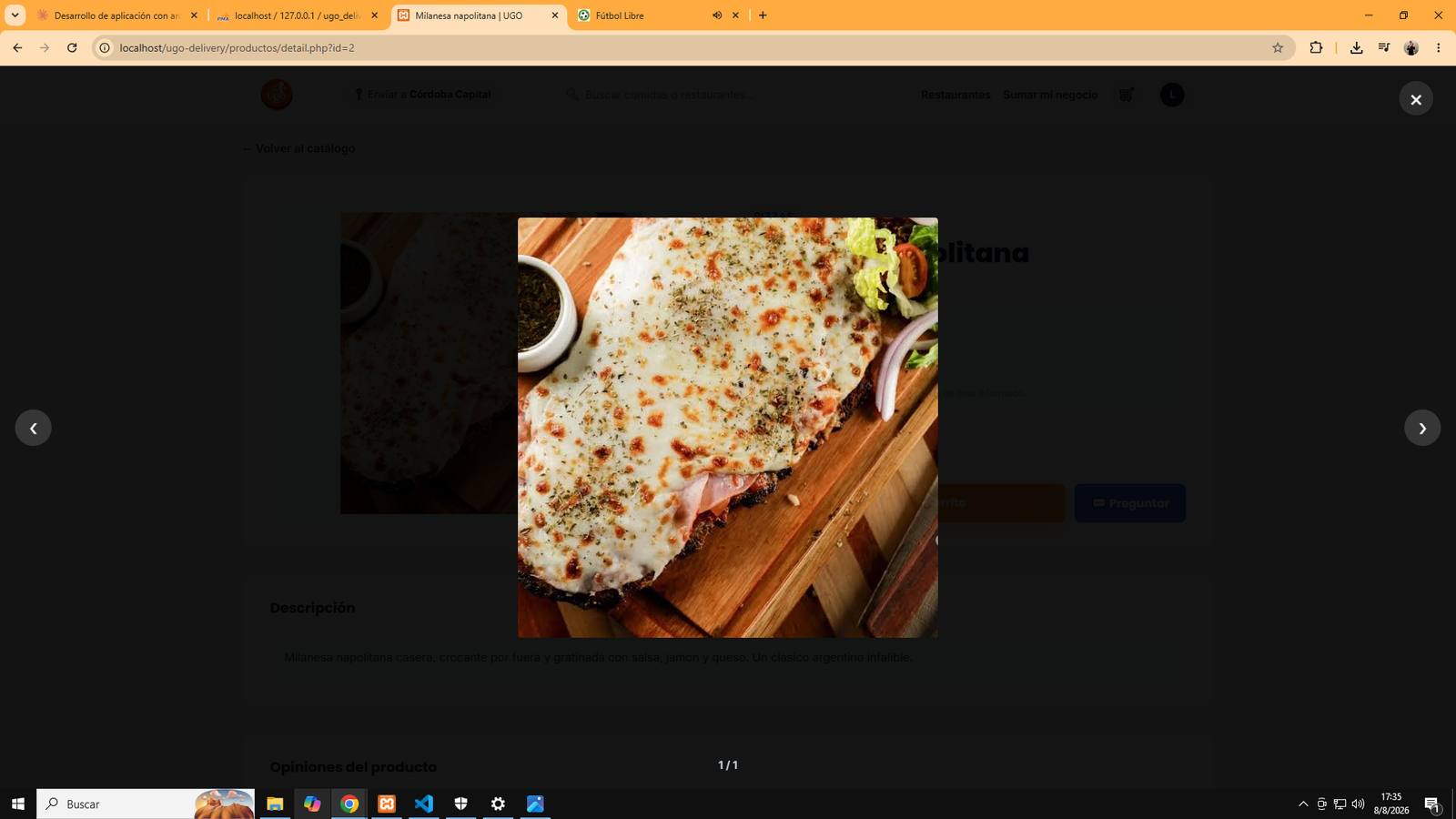
Task: Click the Windows taskbar Buscar search box
Action: [x=146, y=804]
